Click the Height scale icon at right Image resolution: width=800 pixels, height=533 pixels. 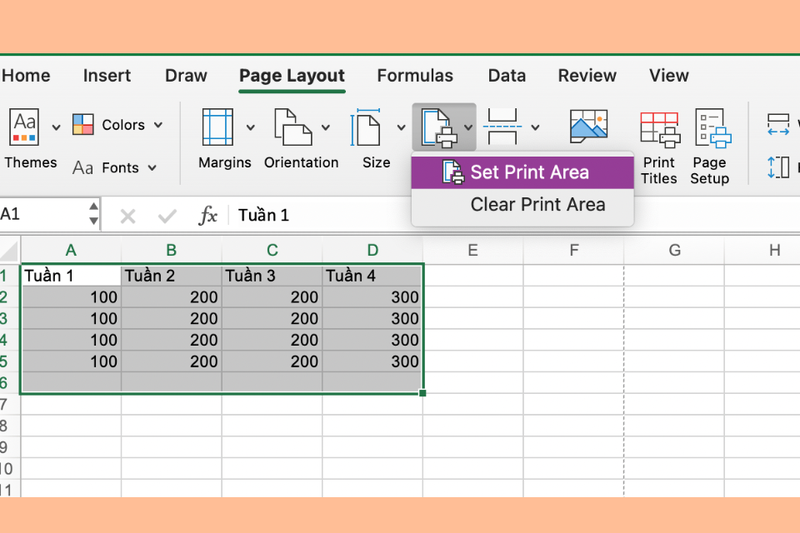click(x=779, y=168)
